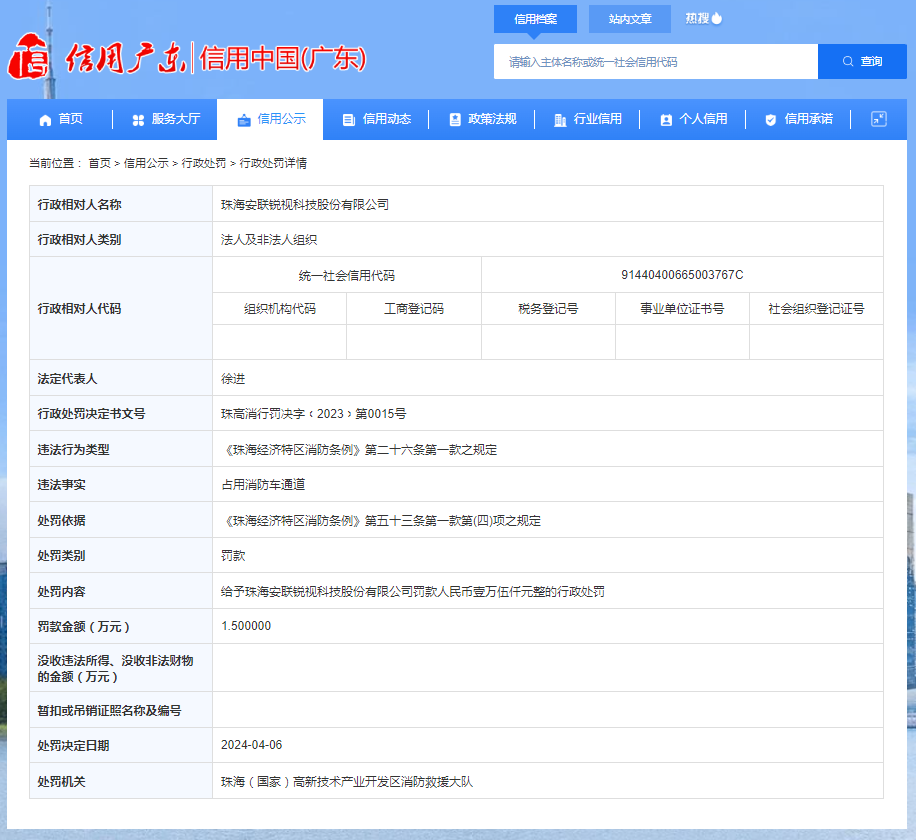Click the fine amount 1.500000
Screen dimensions: 916x840
point(246,626)
